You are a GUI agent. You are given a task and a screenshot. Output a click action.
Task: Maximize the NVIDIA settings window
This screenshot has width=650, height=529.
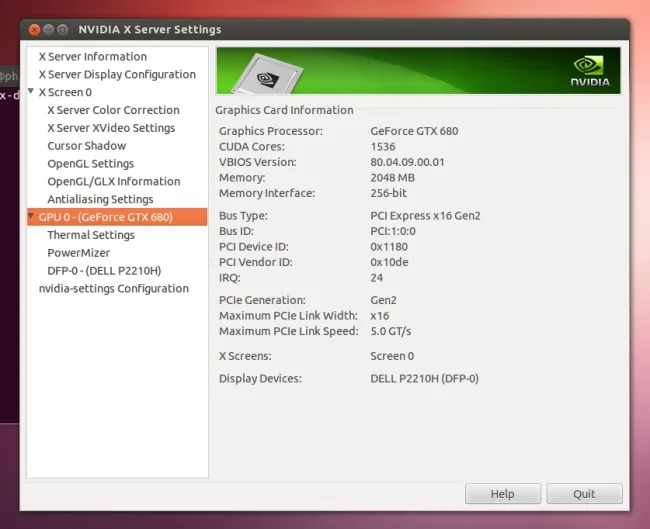pos(63,29)
